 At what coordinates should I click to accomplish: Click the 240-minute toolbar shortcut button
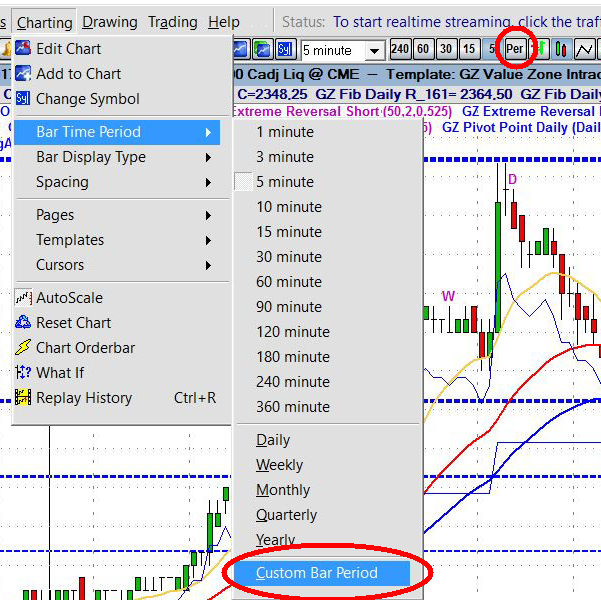pos(400,49)
